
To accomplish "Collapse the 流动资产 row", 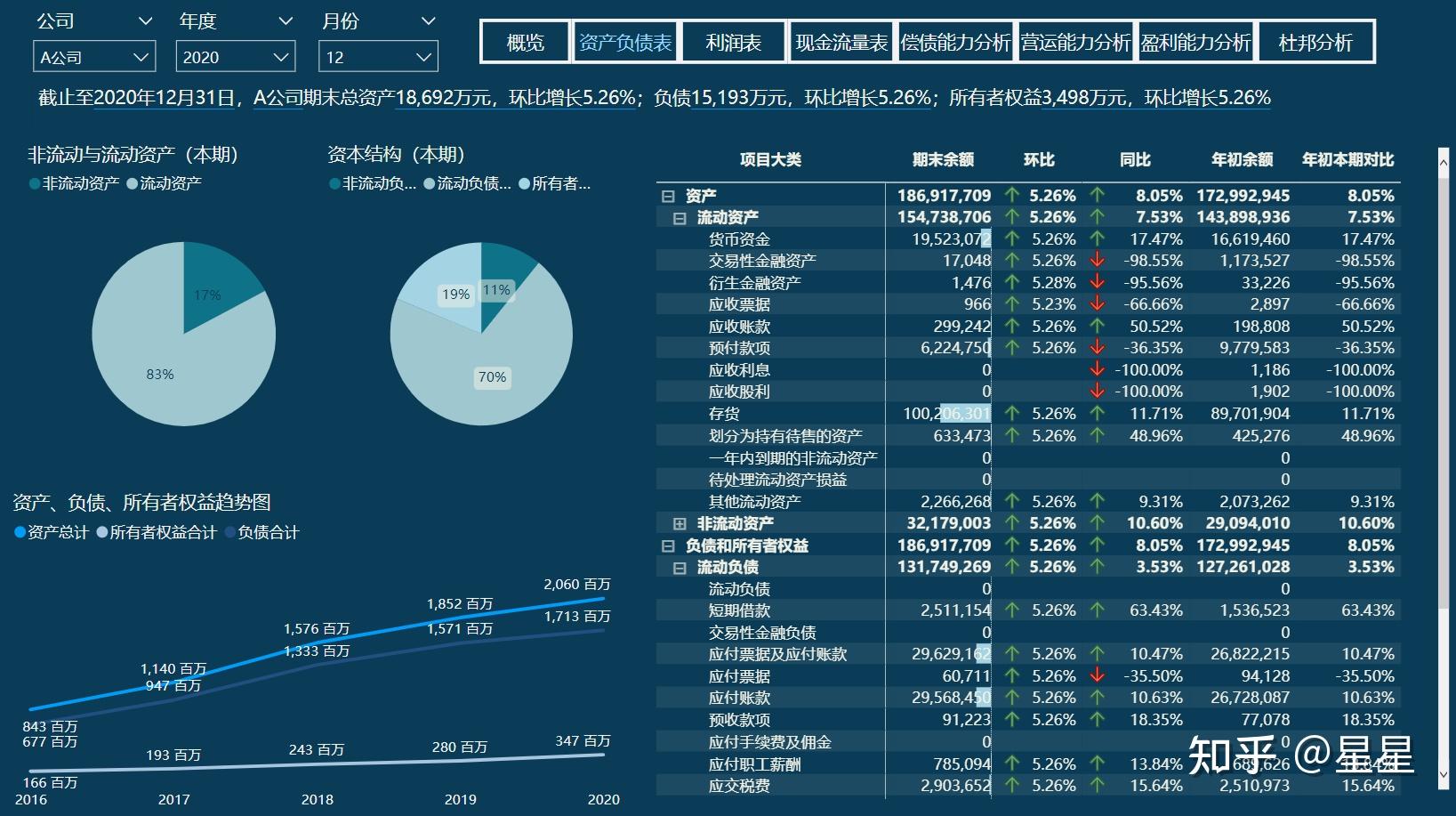I will click(x=680, y=218).
